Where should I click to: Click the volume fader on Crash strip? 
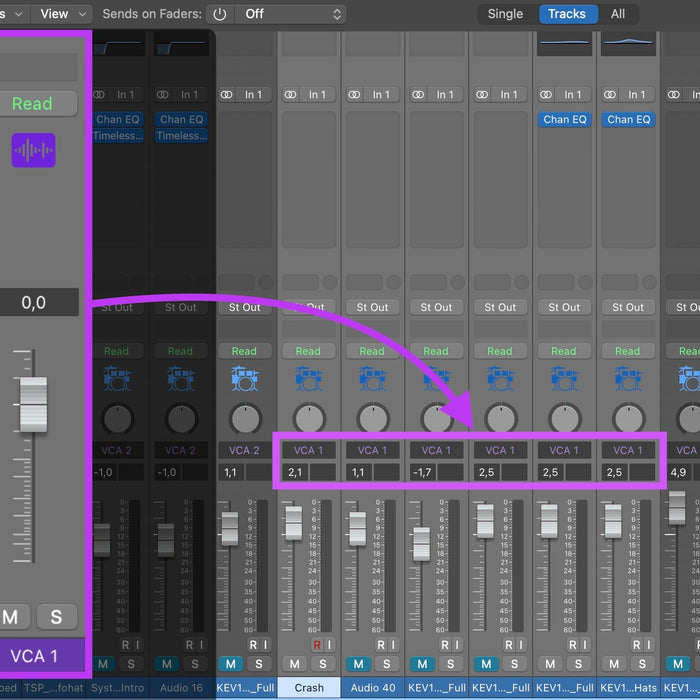[x=293, y=523]
